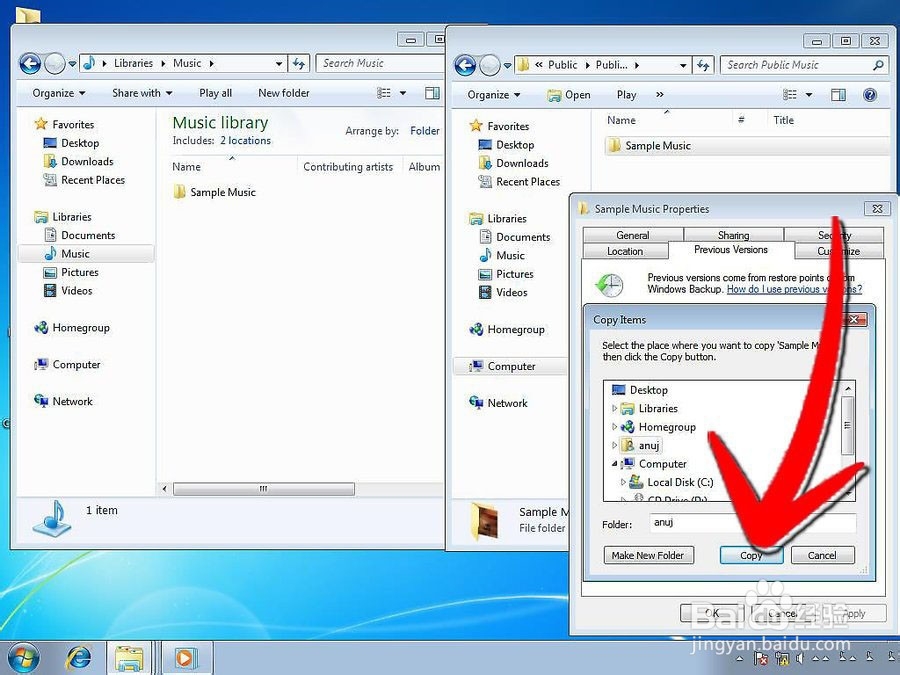Click vertical scrollbar in Copy Items tree
Image resolution: width=900 pixels, height=675 pixels.
847,425
